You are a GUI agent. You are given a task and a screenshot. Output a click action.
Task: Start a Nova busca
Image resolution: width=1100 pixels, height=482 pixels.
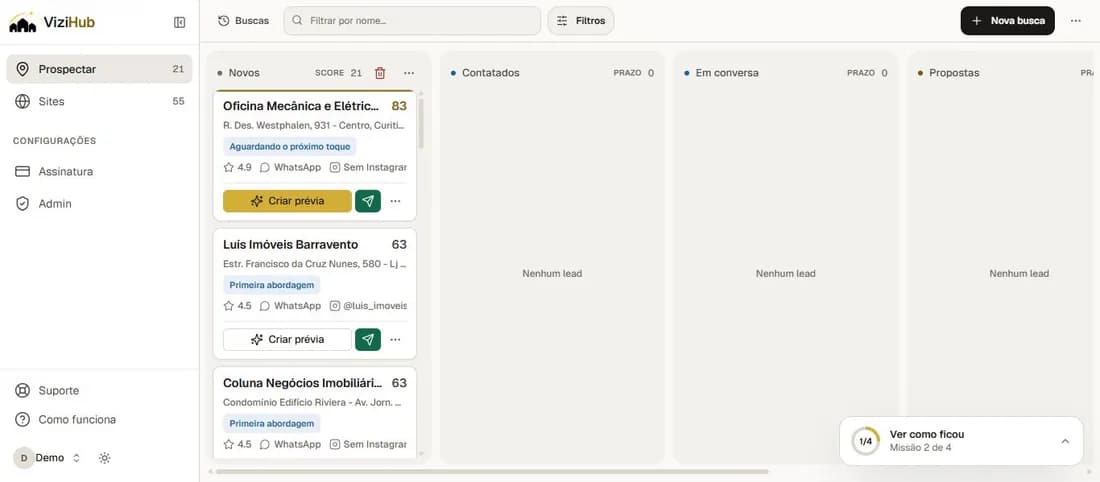(1007, 21)
